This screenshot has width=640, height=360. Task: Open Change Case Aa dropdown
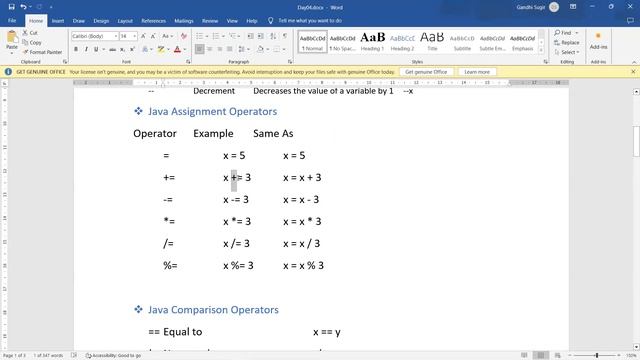pyautogui.click(x=167, y=36)
